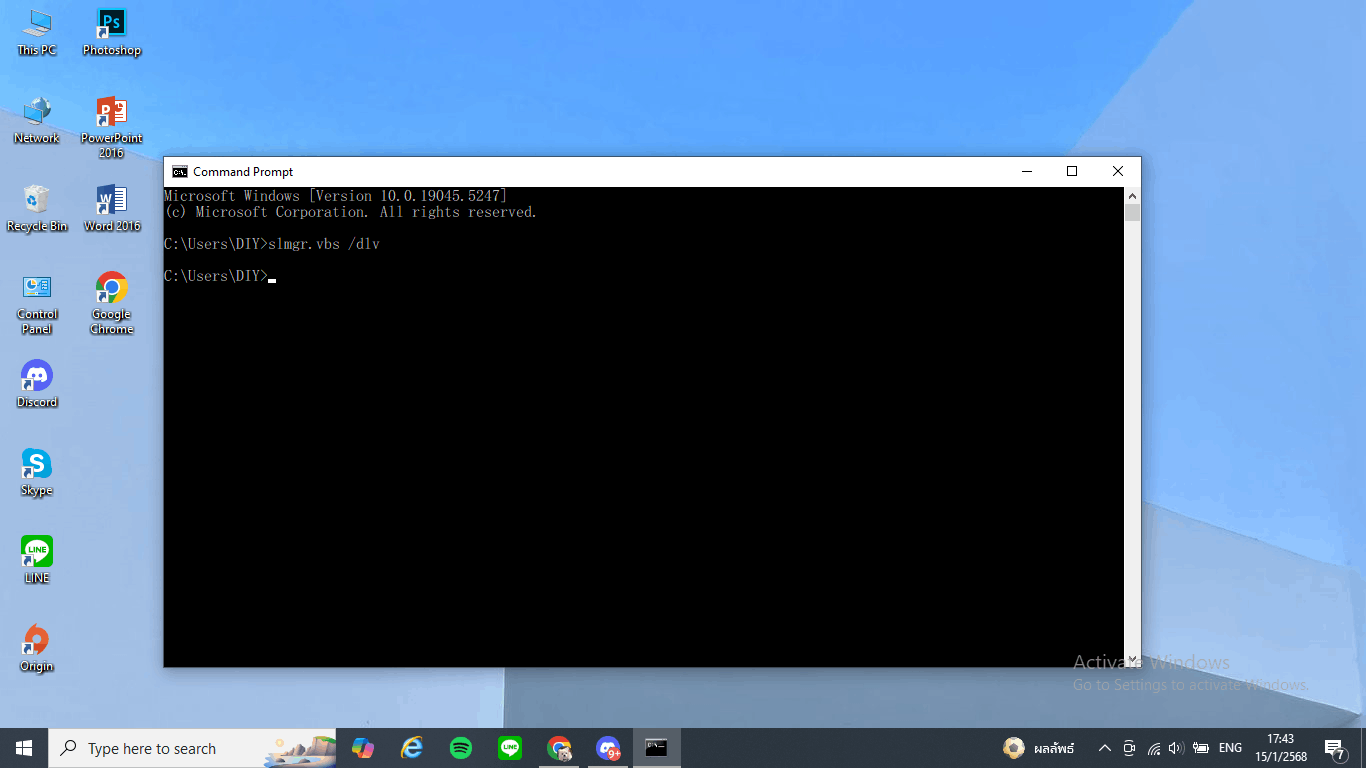Show hidden system tray icons
1366x768 pixels.
point(1105,748)
